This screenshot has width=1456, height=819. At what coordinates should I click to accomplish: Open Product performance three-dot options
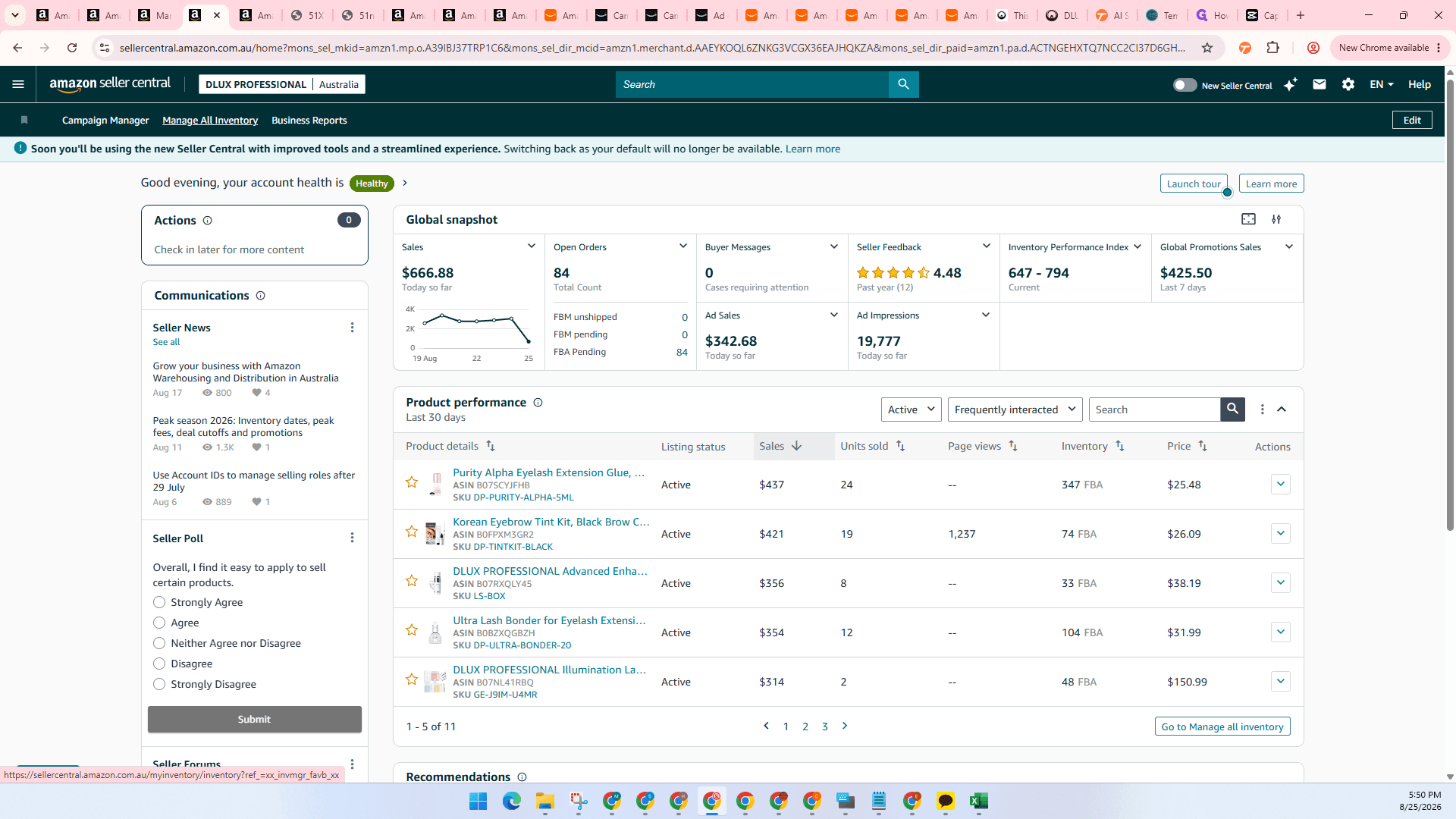(1262, 409)
